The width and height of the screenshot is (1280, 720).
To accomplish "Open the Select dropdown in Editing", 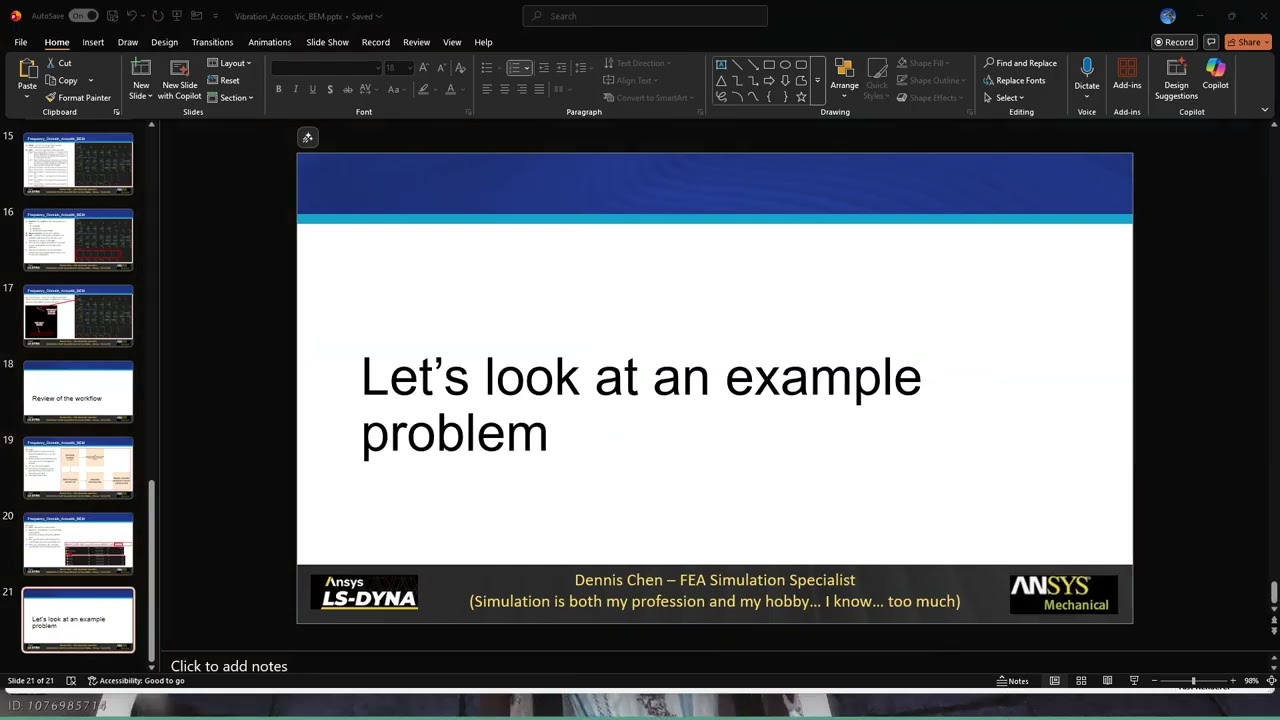I will point(1004,98).
